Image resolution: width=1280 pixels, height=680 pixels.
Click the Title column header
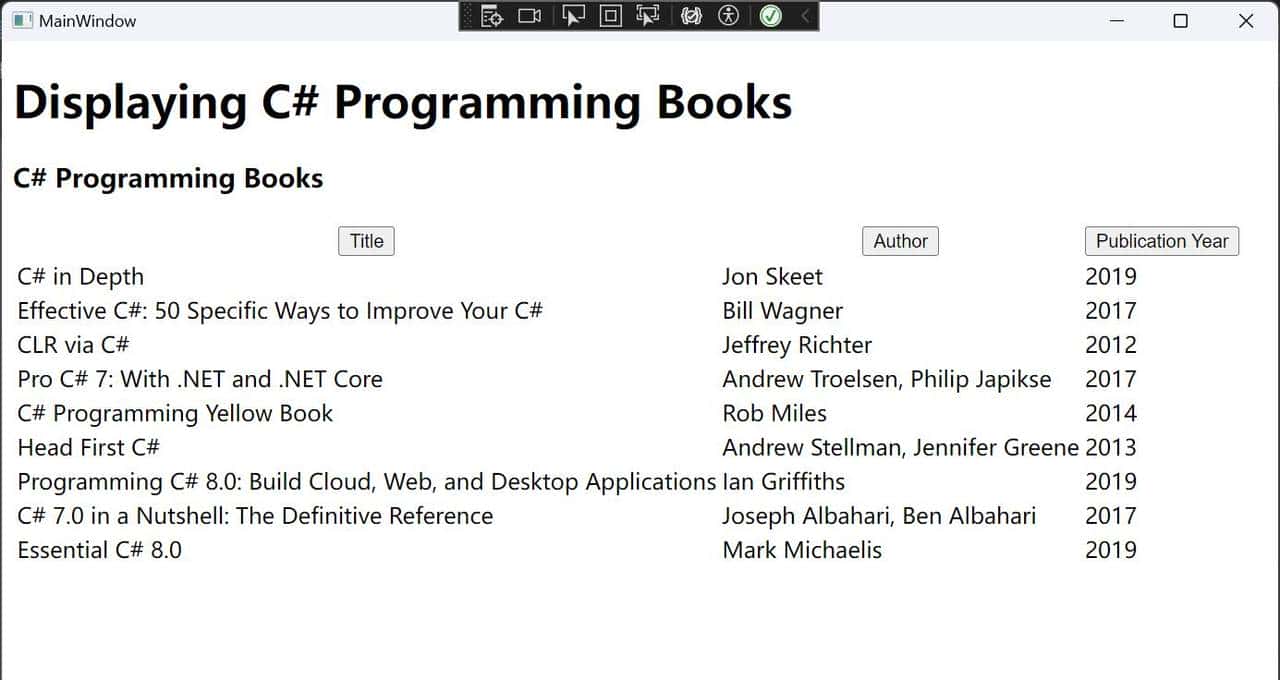(x=366, y=241)
